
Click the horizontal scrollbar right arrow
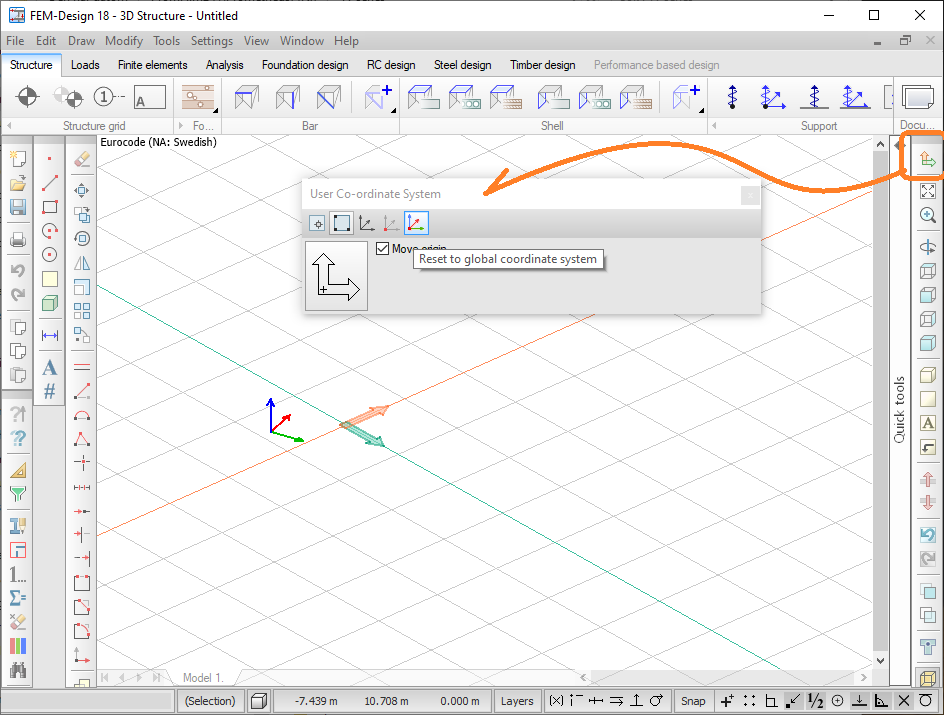(864, 678)
